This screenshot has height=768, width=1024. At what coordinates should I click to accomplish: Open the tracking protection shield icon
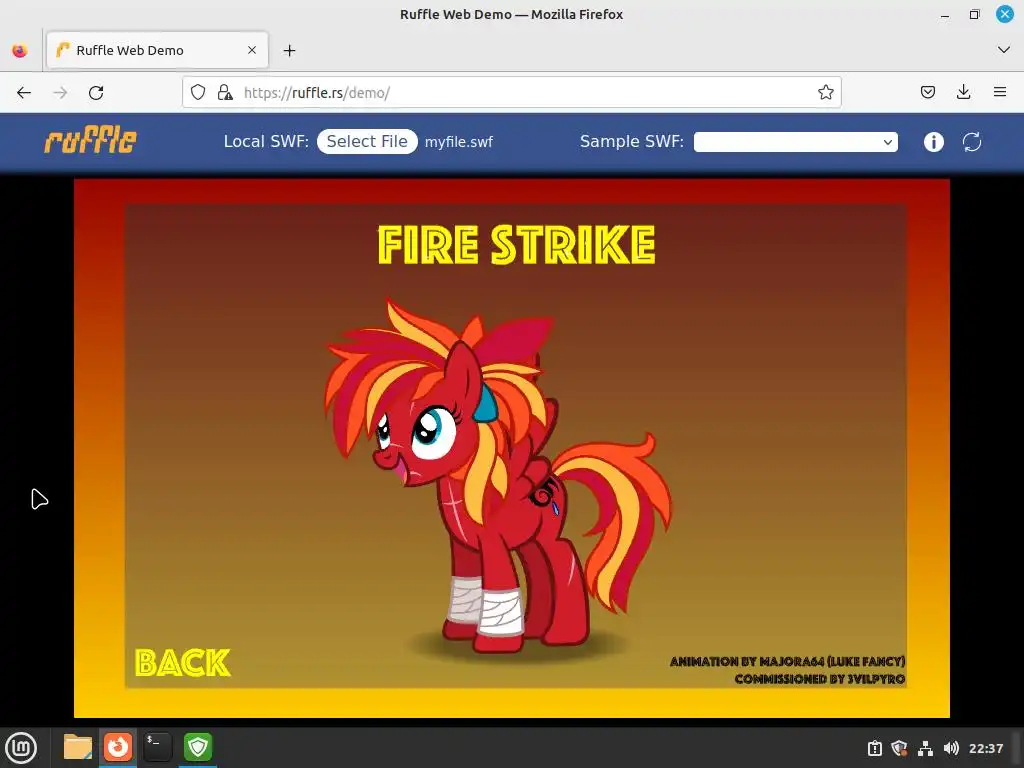pos(198,93)
